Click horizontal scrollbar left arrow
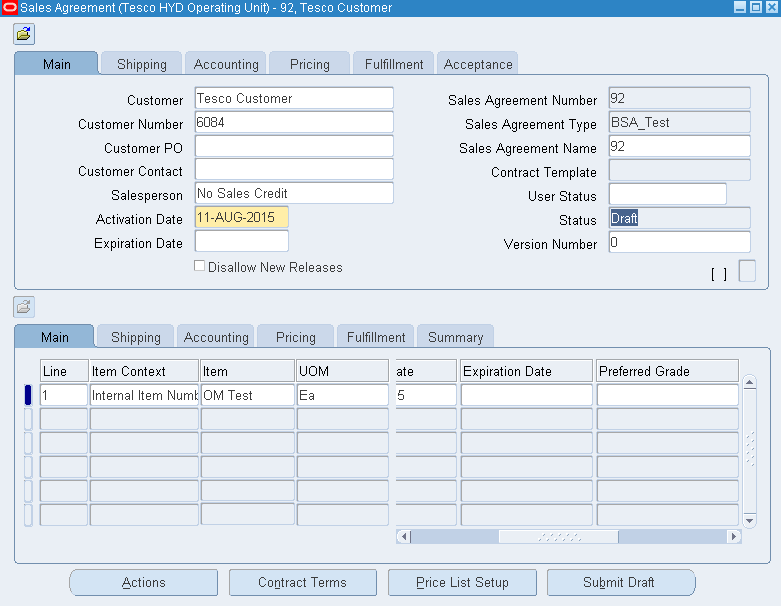The image size is (781, 606). pos(403,536)
